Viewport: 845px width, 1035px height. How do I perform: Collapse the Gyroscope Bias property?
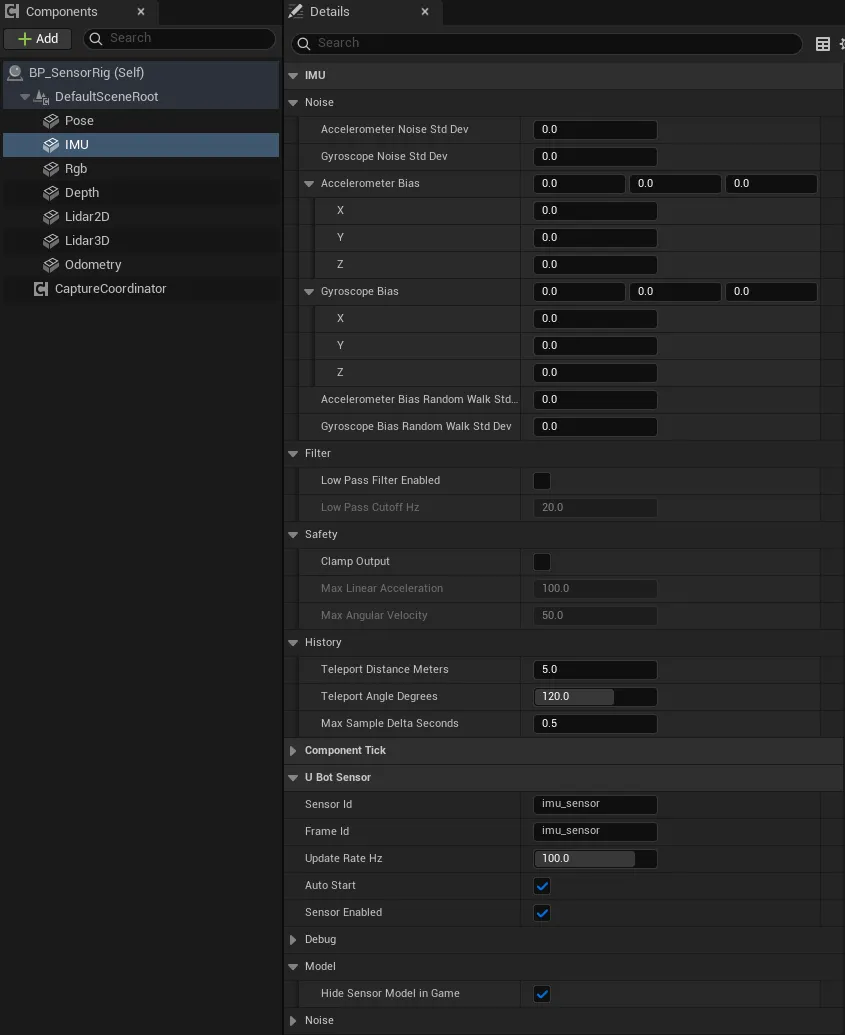tap(308, 292)
